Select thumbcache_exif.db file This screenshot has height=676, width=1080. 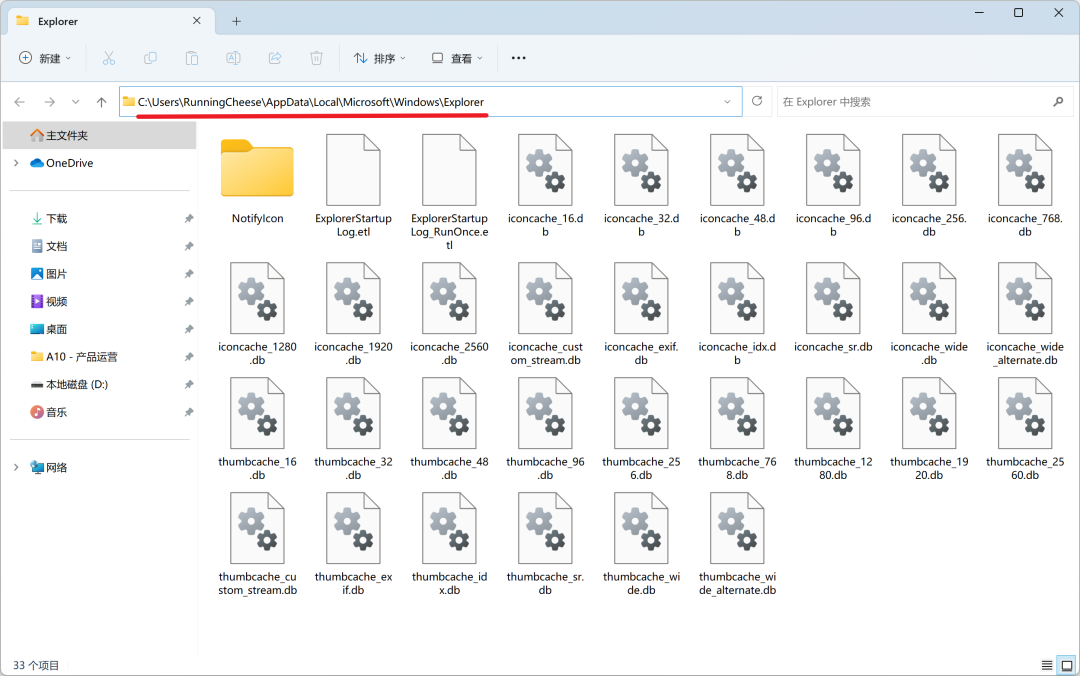point(353,544)
